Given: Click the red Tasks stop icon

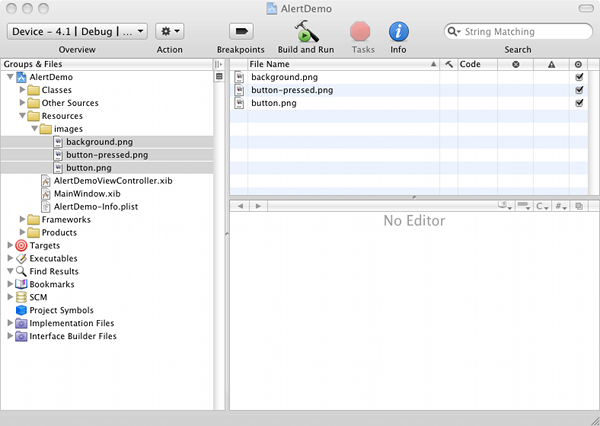Looking at the screenshot, I should [360, 32].
